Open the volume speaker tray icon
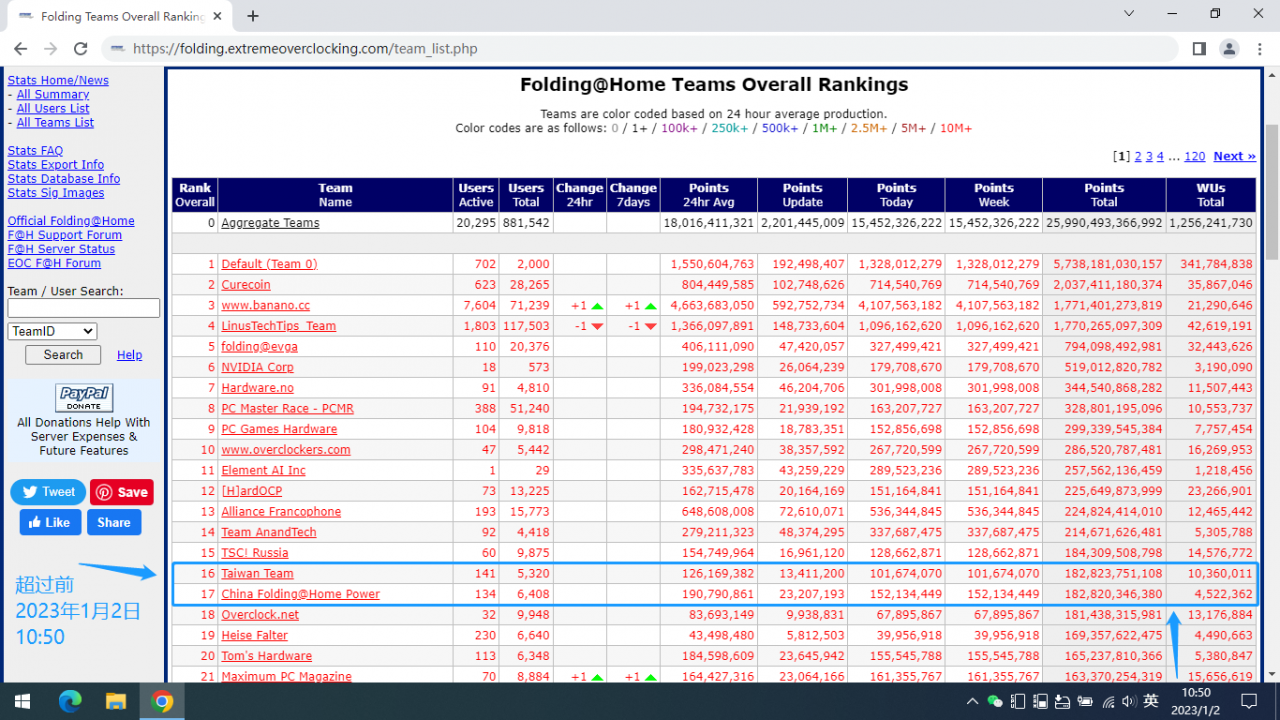1280x720 pixels. 1129,702
